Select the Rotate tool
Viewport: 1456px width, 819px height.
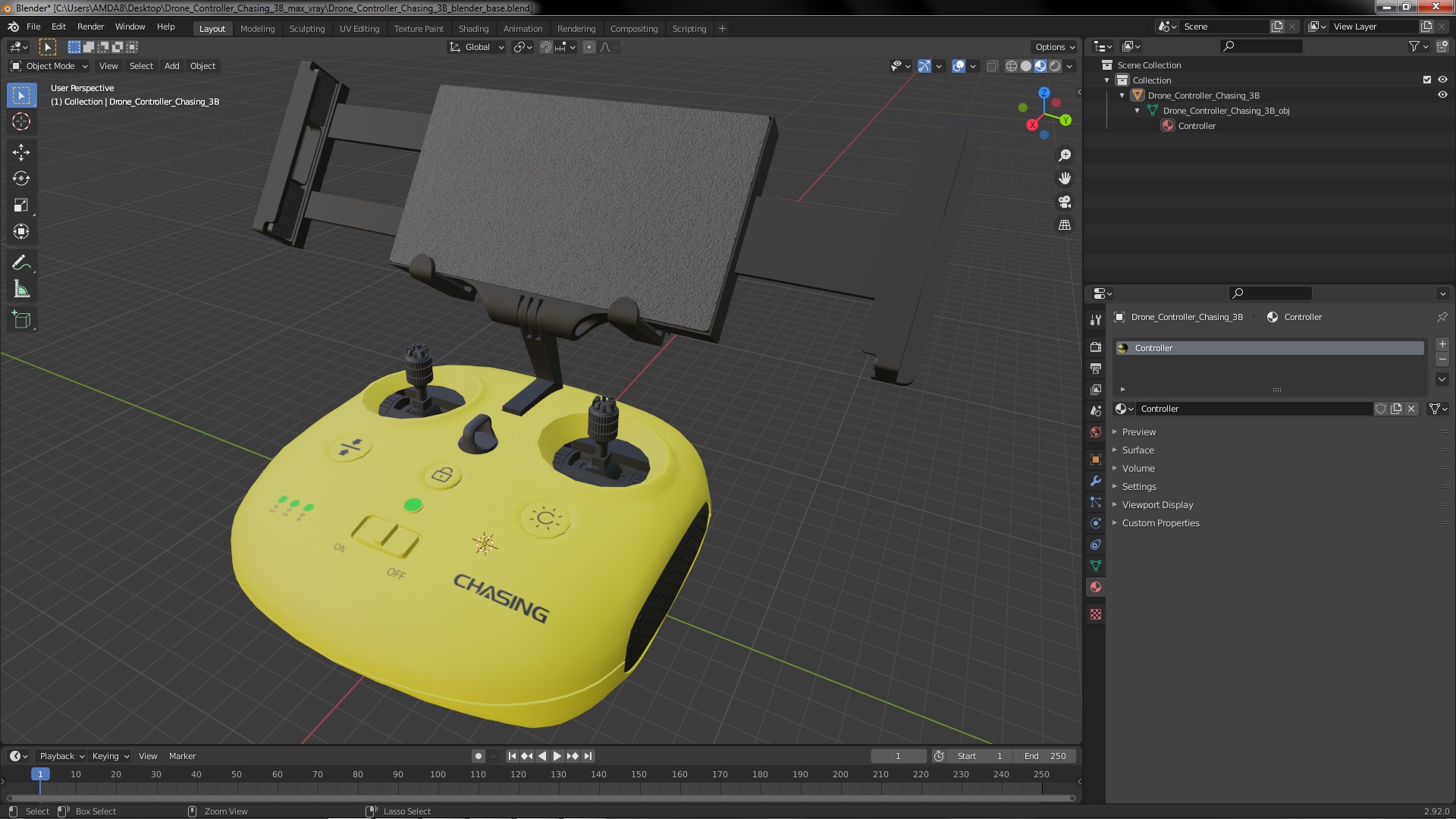point(21,179)
